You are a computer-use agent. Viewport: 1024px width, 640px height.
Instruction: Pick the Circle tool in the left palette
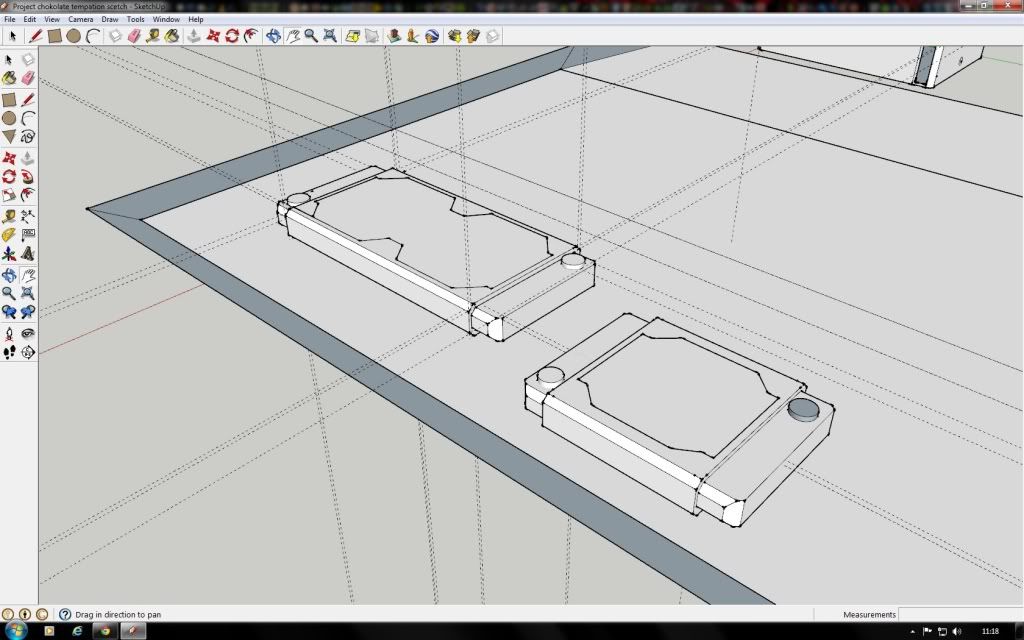click(9, 118)
